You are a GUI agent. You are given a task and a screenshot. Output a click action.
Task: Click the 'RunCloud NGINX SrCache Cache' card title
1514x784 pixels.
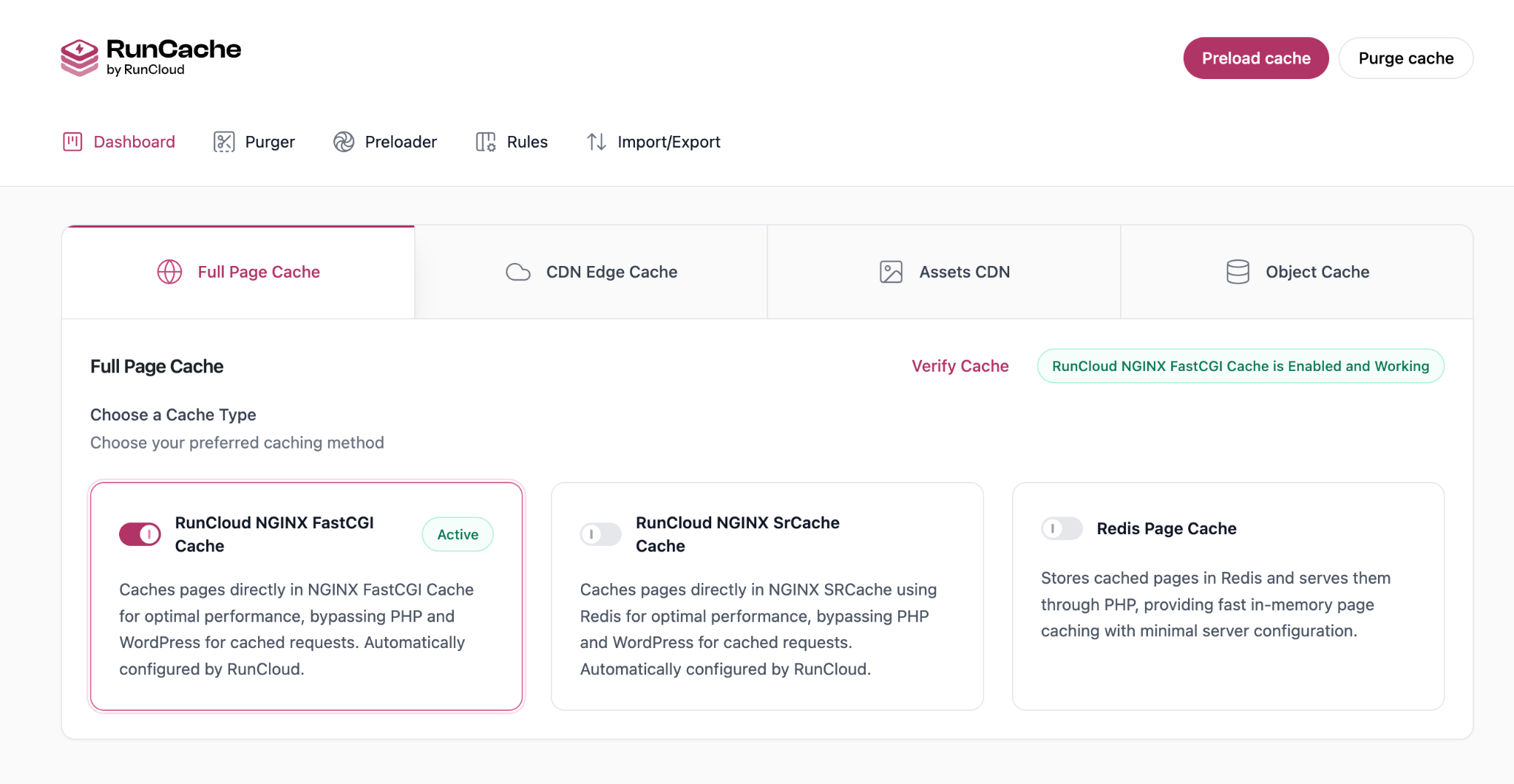click(x=738, y=534)
